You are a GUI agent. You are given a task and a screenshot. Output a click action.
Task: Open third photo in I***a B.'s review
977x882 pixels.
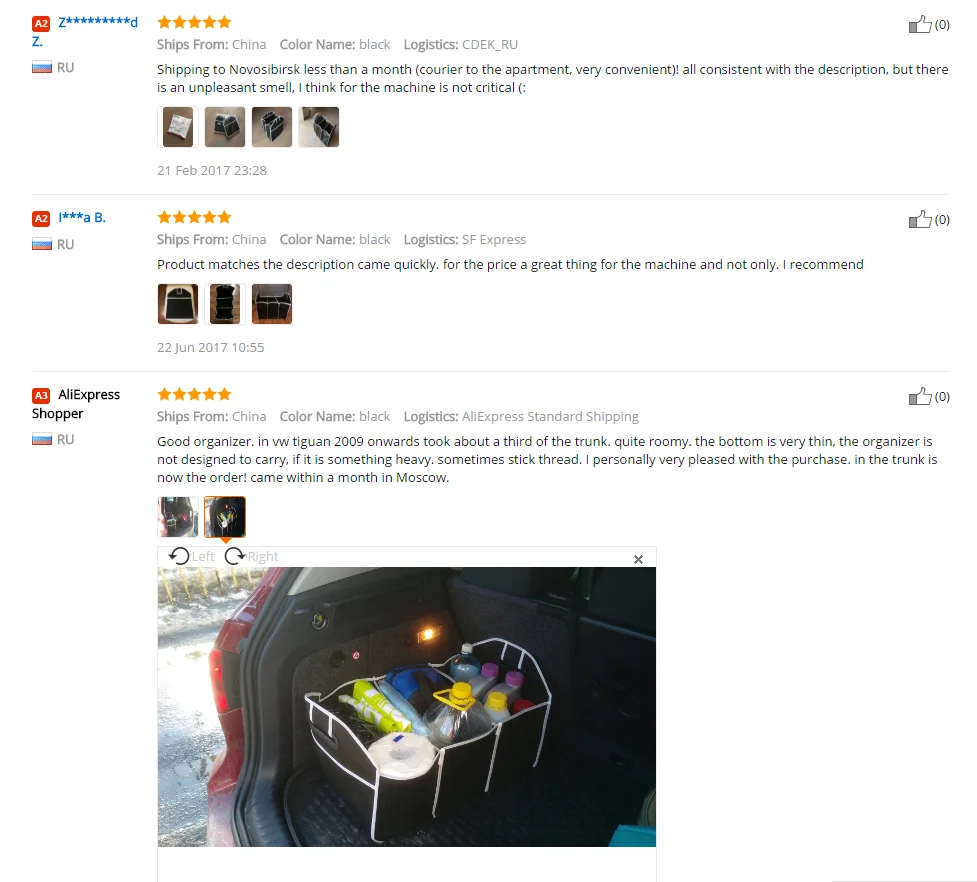click(272, 304)
